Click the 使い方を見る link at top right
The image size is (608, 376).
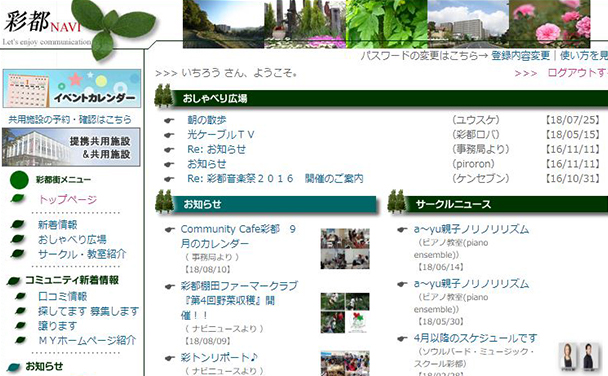[584, 56]
